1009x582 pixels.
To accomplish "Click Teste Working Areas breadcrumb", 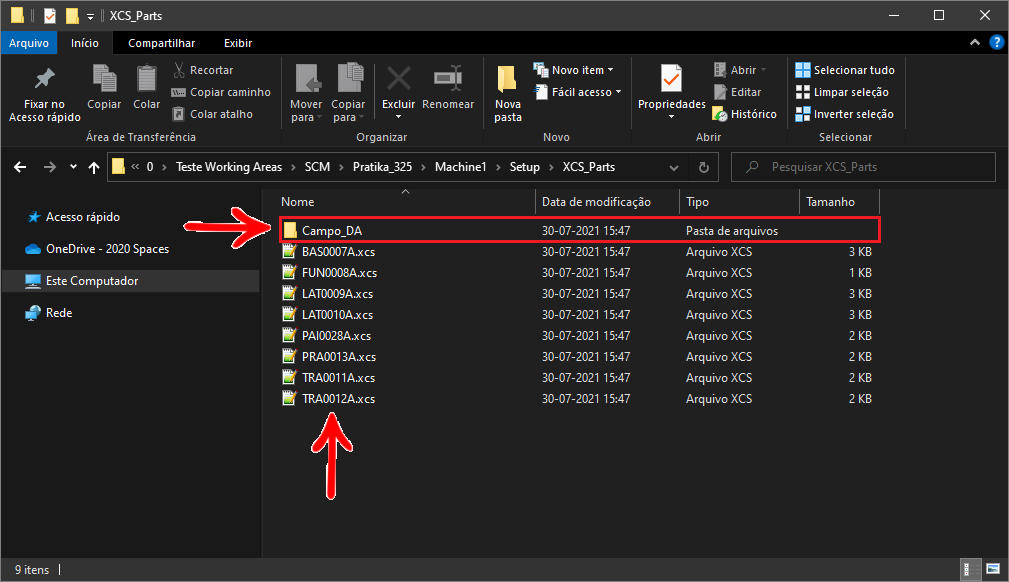I will (x=229, y=167).
